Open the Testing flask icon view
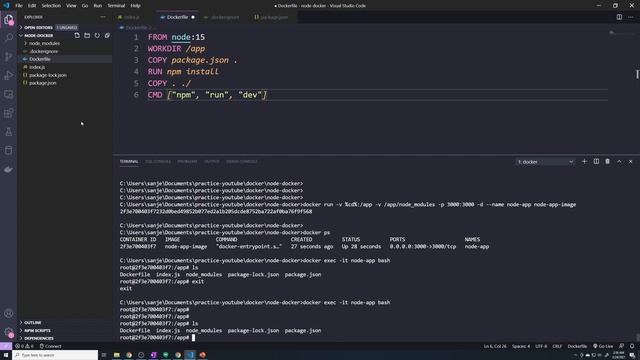The height and width of the screenshot is (360, 640). (x=9, y=132)
